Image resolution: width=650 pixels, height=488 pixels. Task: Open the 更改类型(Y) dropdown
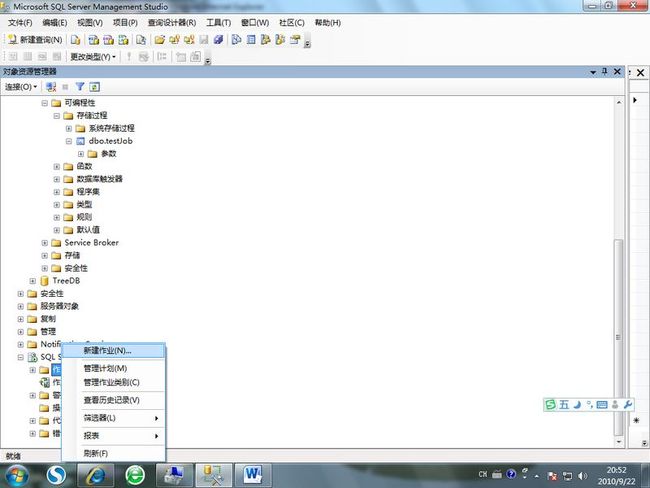(93, 56)
